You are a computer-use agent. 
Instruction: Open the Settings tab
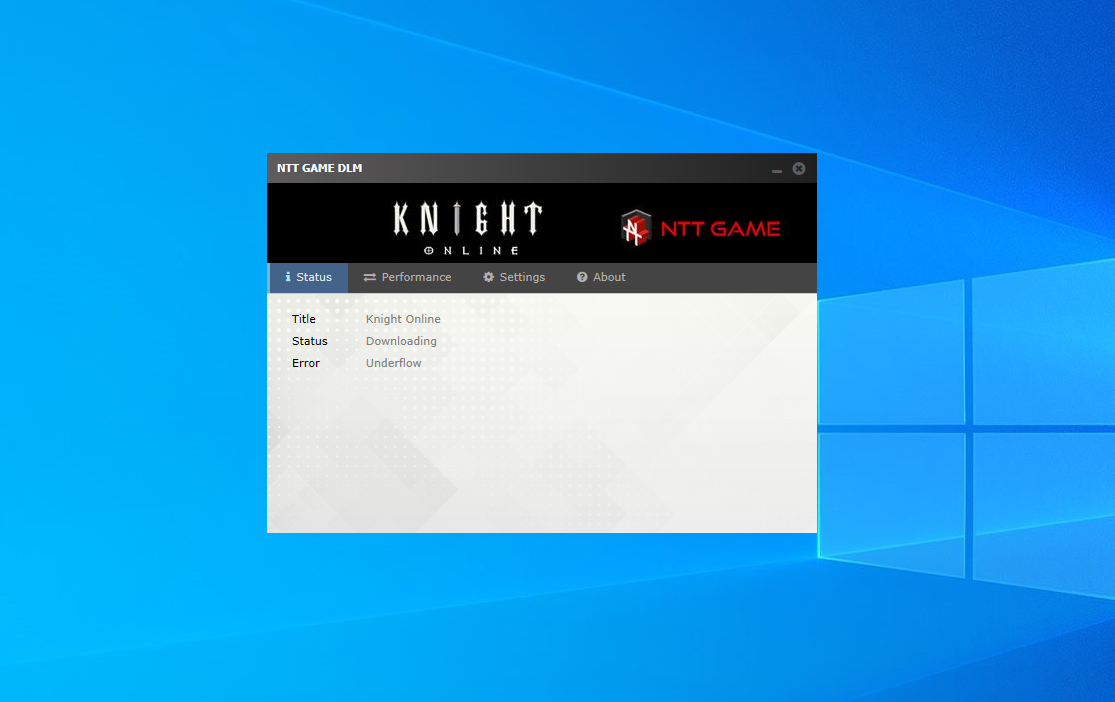click(514, 277)
